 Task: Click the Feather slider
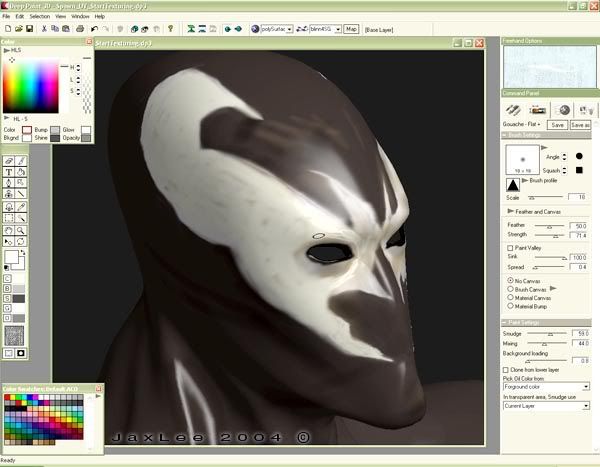pos(549,226)
